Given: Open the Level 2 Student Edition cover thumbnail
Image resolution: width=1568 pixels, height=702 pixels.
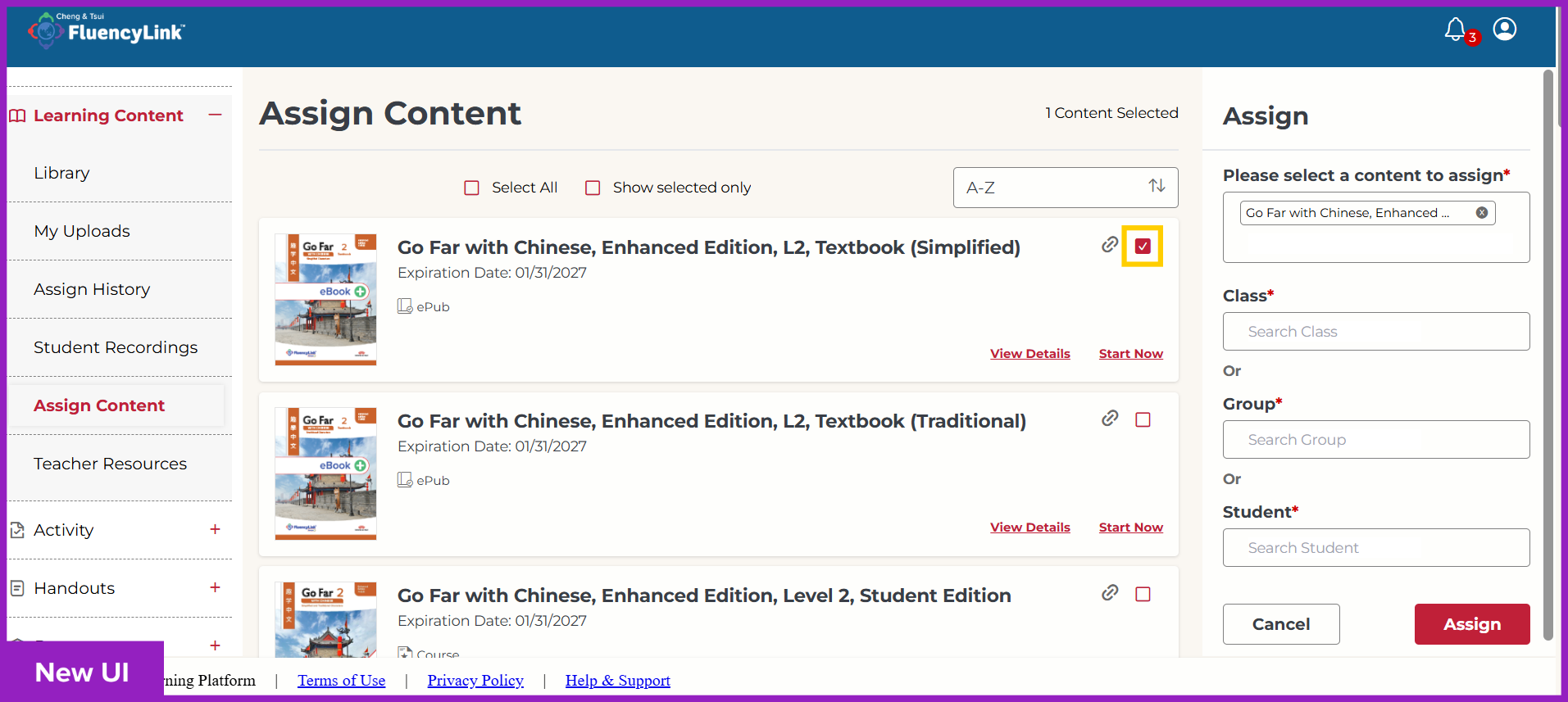Looking at the screenshot, I should pyautogui.click(x=325, y=620).
